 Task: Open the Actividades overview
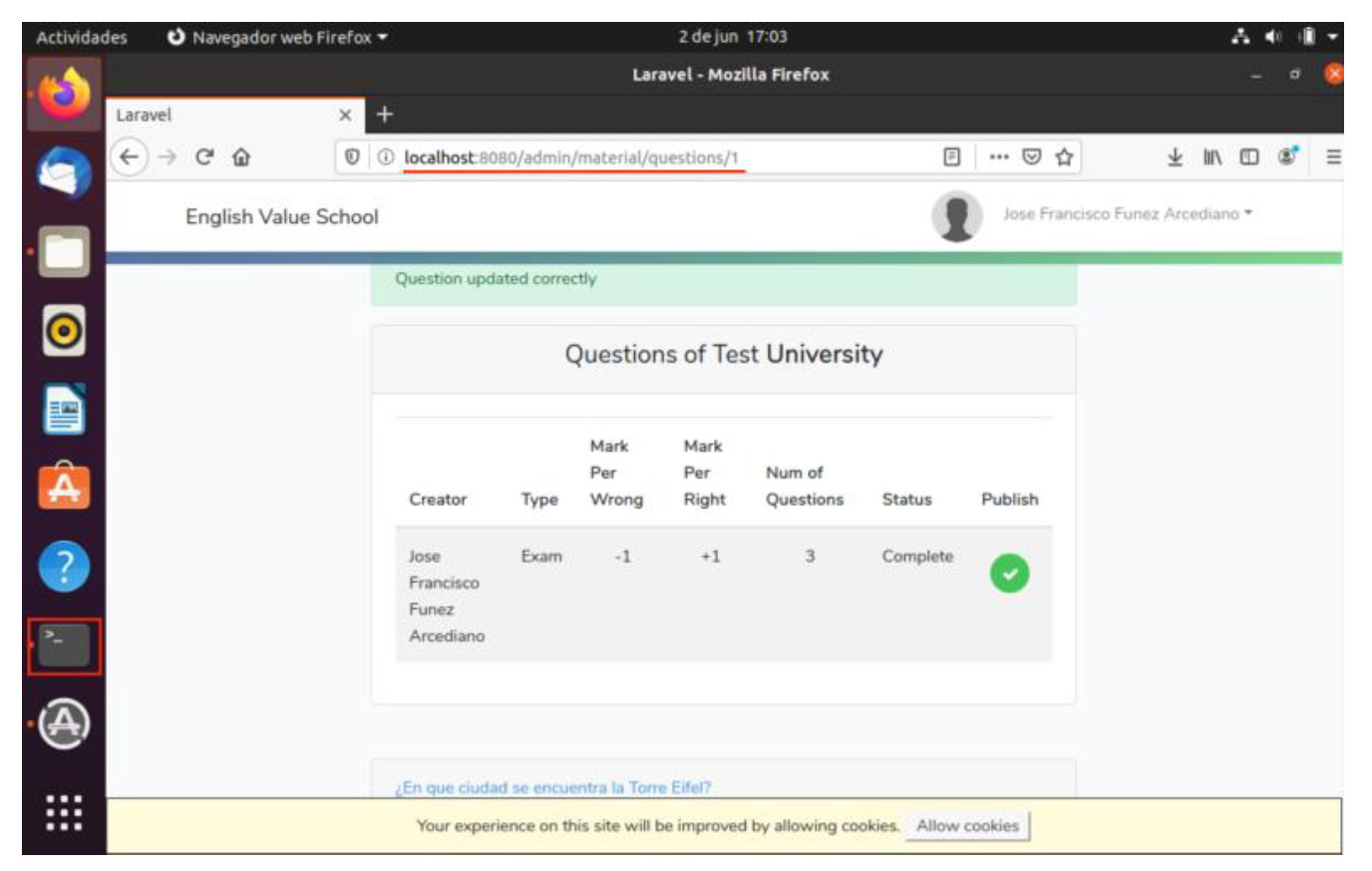82,38
